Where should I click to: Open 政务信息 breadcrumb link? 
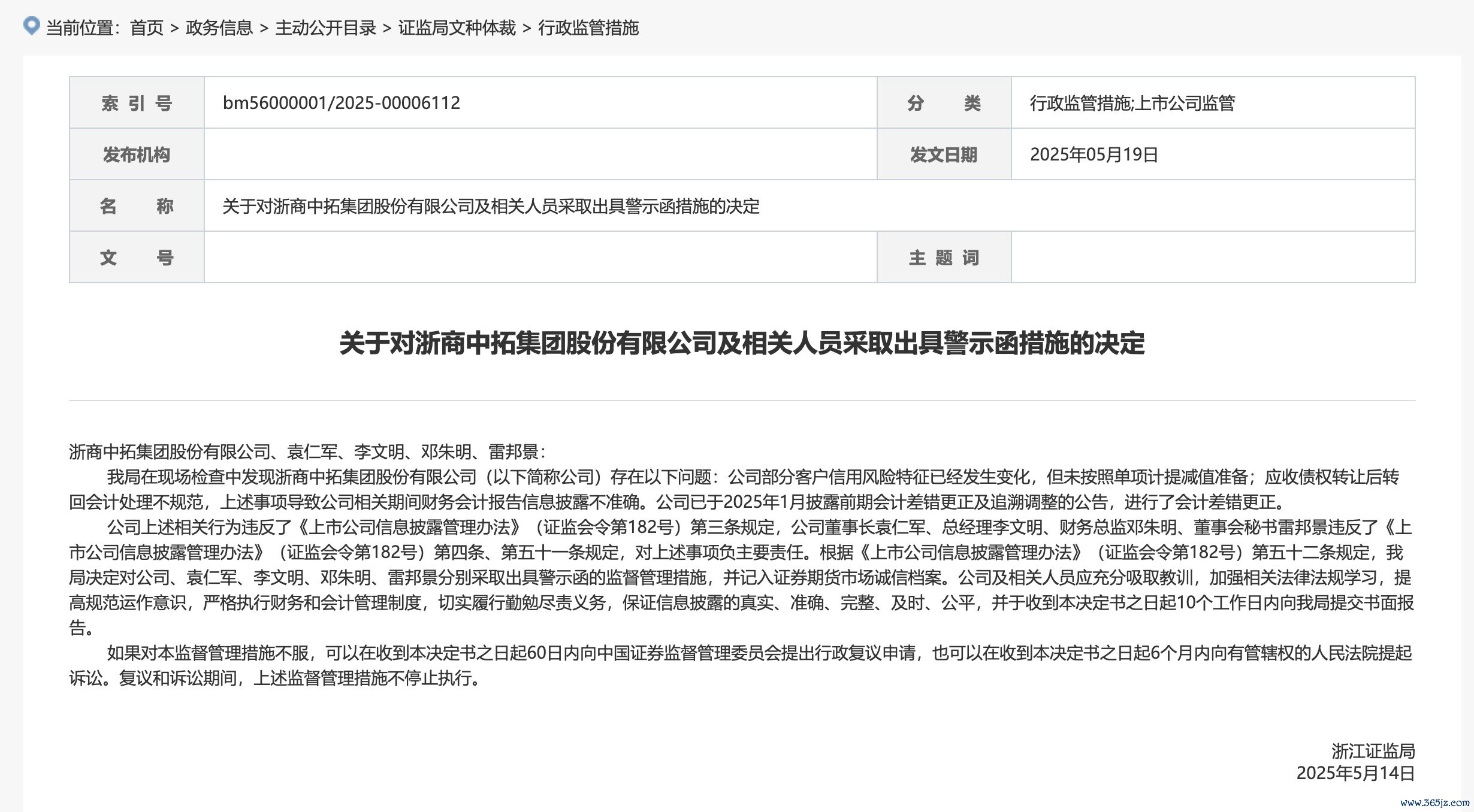click(219, 28)
